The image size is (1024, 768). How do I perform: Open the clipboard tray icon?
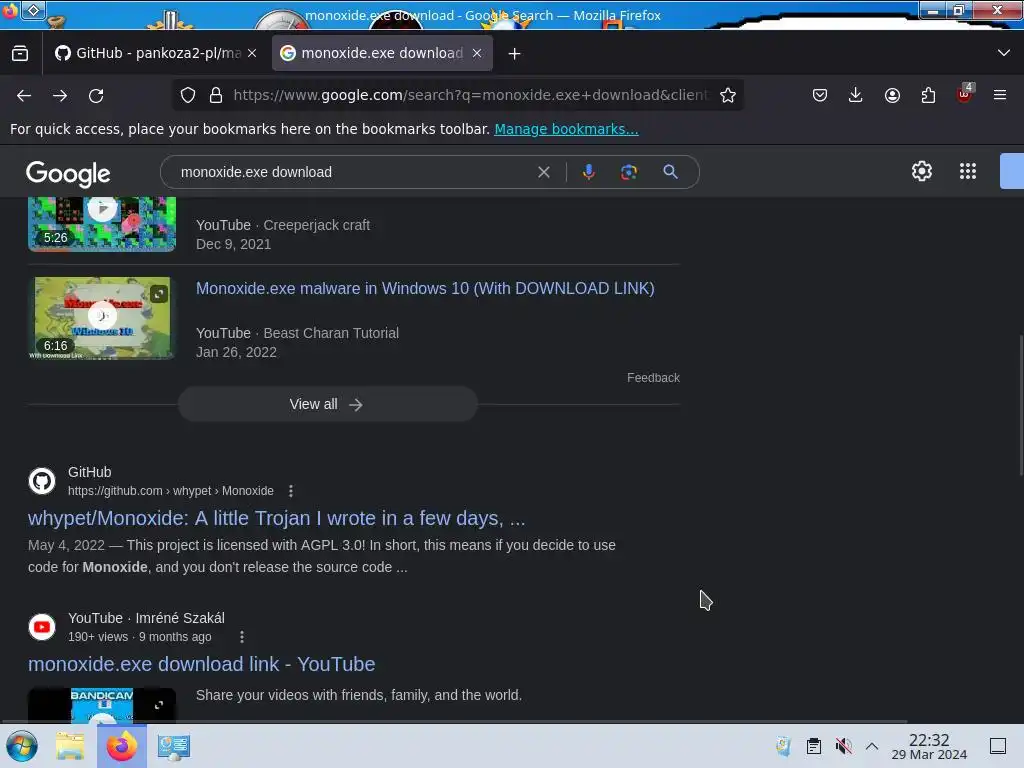814,746
